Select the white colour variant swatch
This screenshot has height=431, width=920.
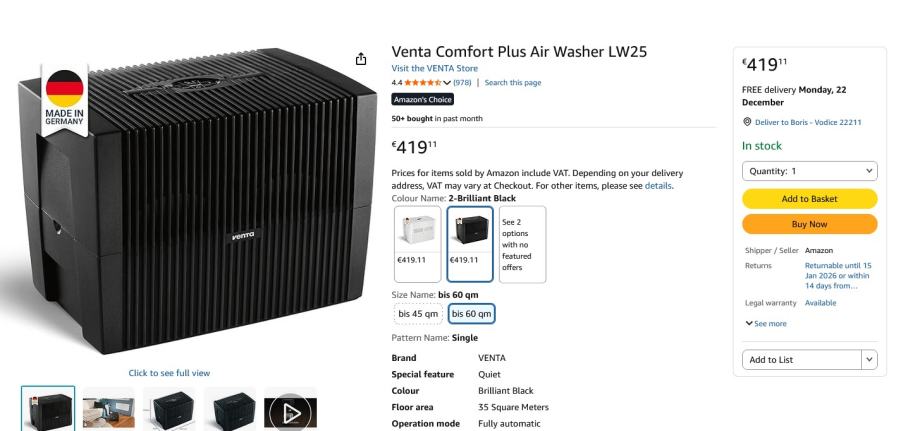(417, 244)
